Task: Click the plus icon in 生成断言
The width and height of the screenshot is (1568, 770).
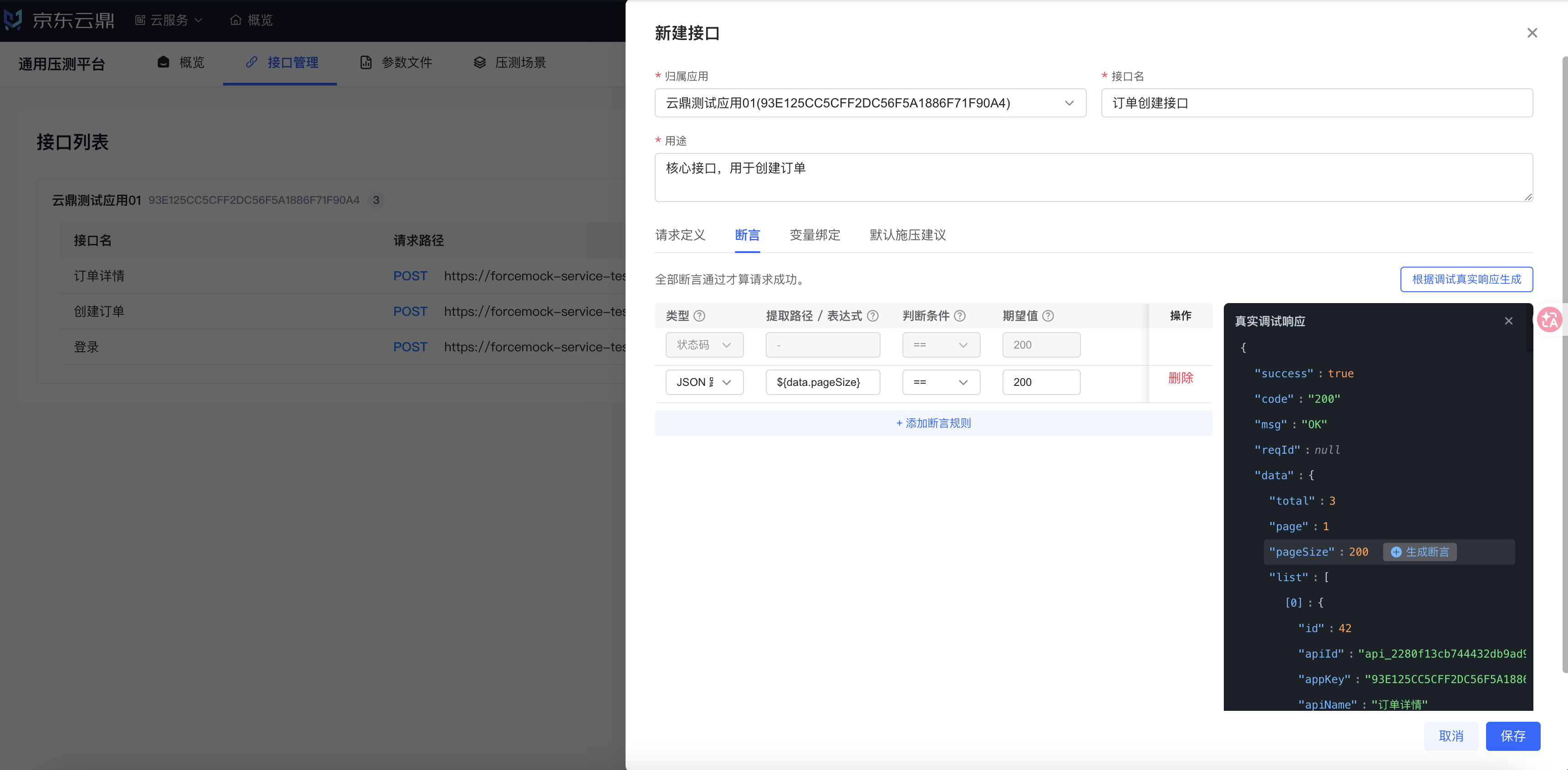Action: pyautogui.click(x=1396, y=552)
